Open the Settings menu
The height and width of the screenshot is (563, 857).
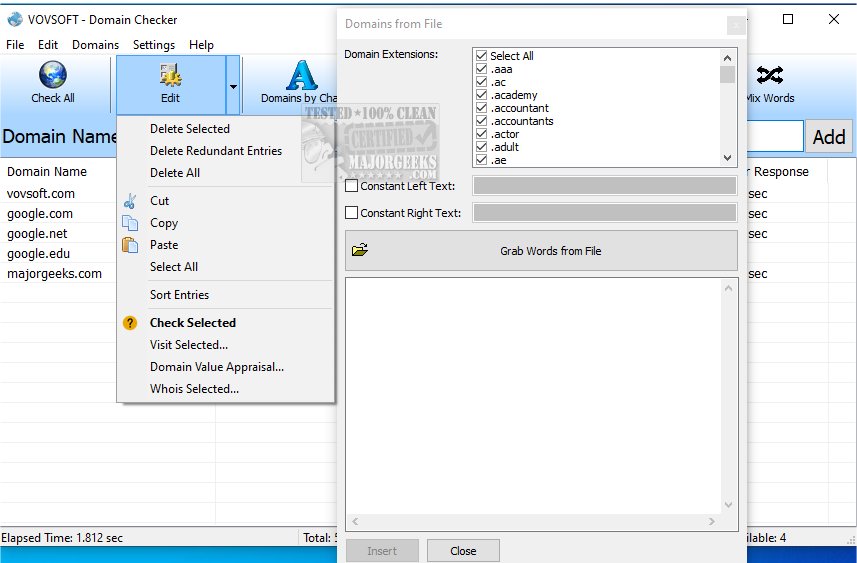[x=154, y=45]
